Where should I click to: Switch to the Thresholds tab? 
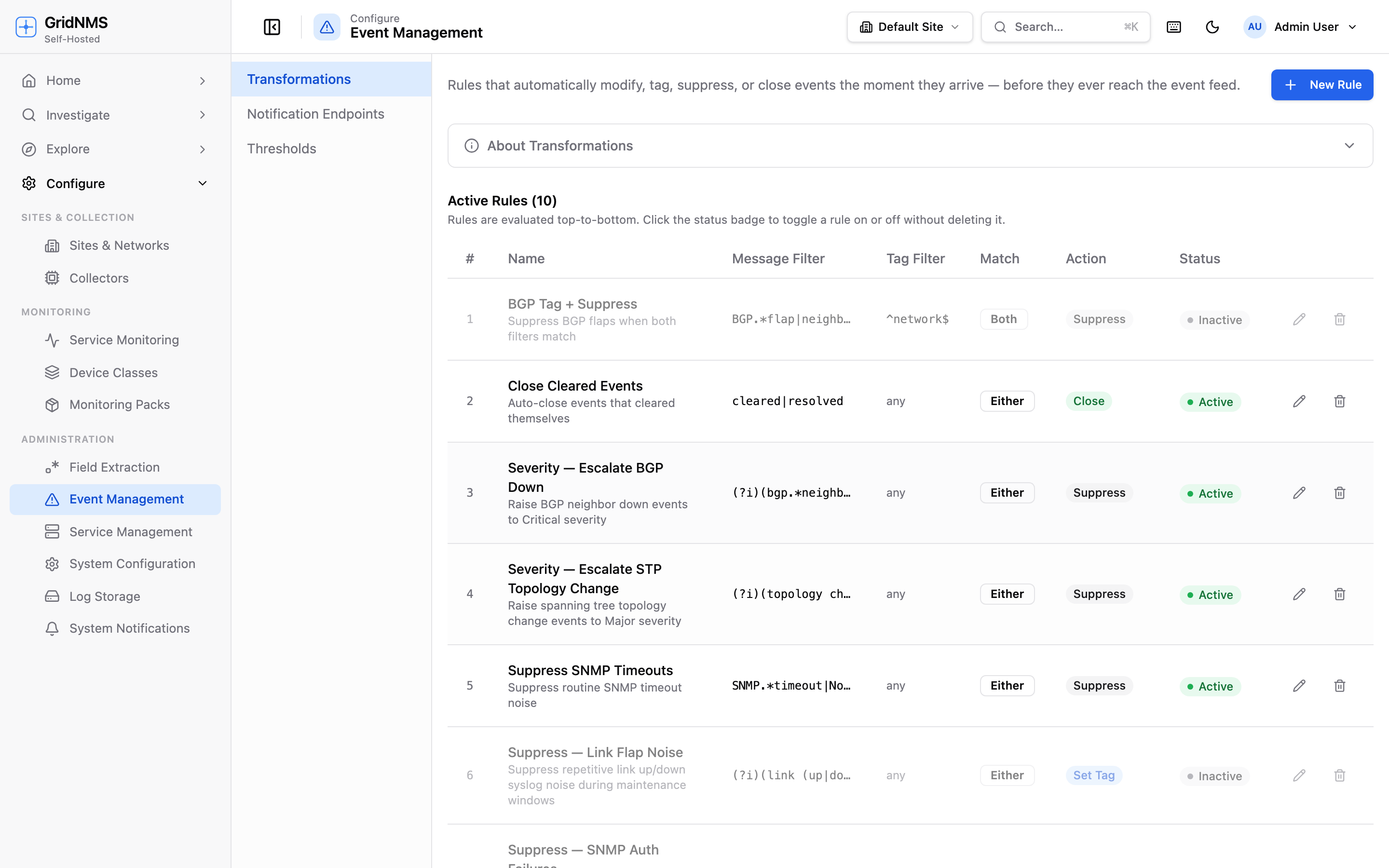(331, 149)
